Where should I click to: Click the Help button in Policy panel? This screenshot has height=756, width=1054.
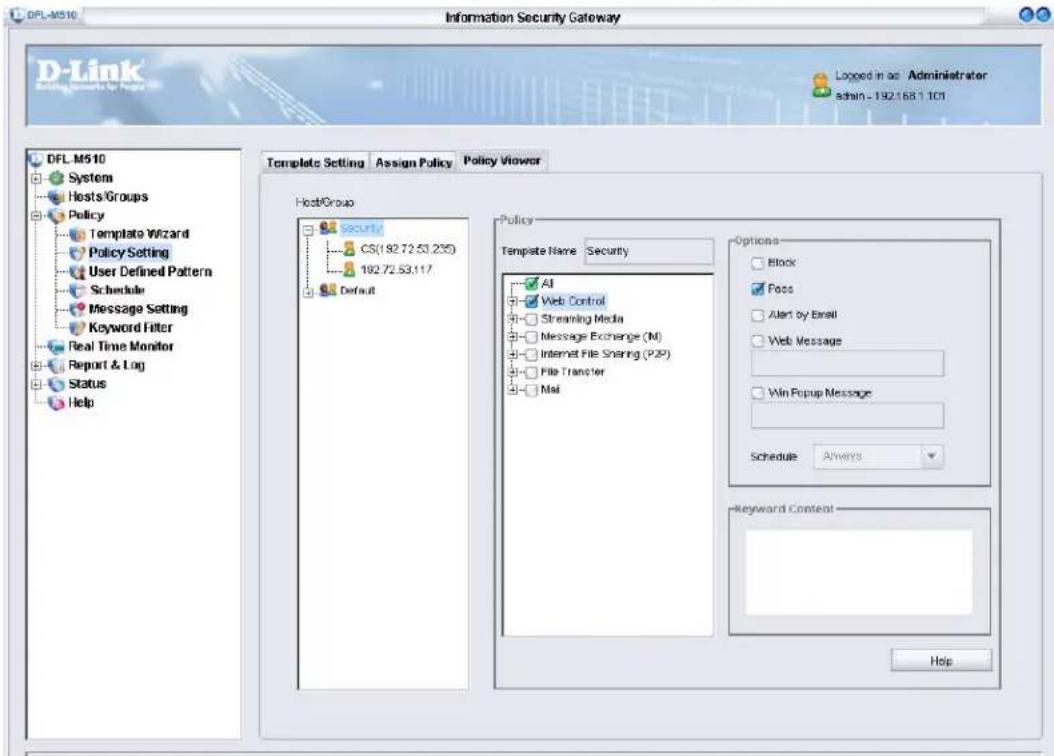[x=940, y=661]
